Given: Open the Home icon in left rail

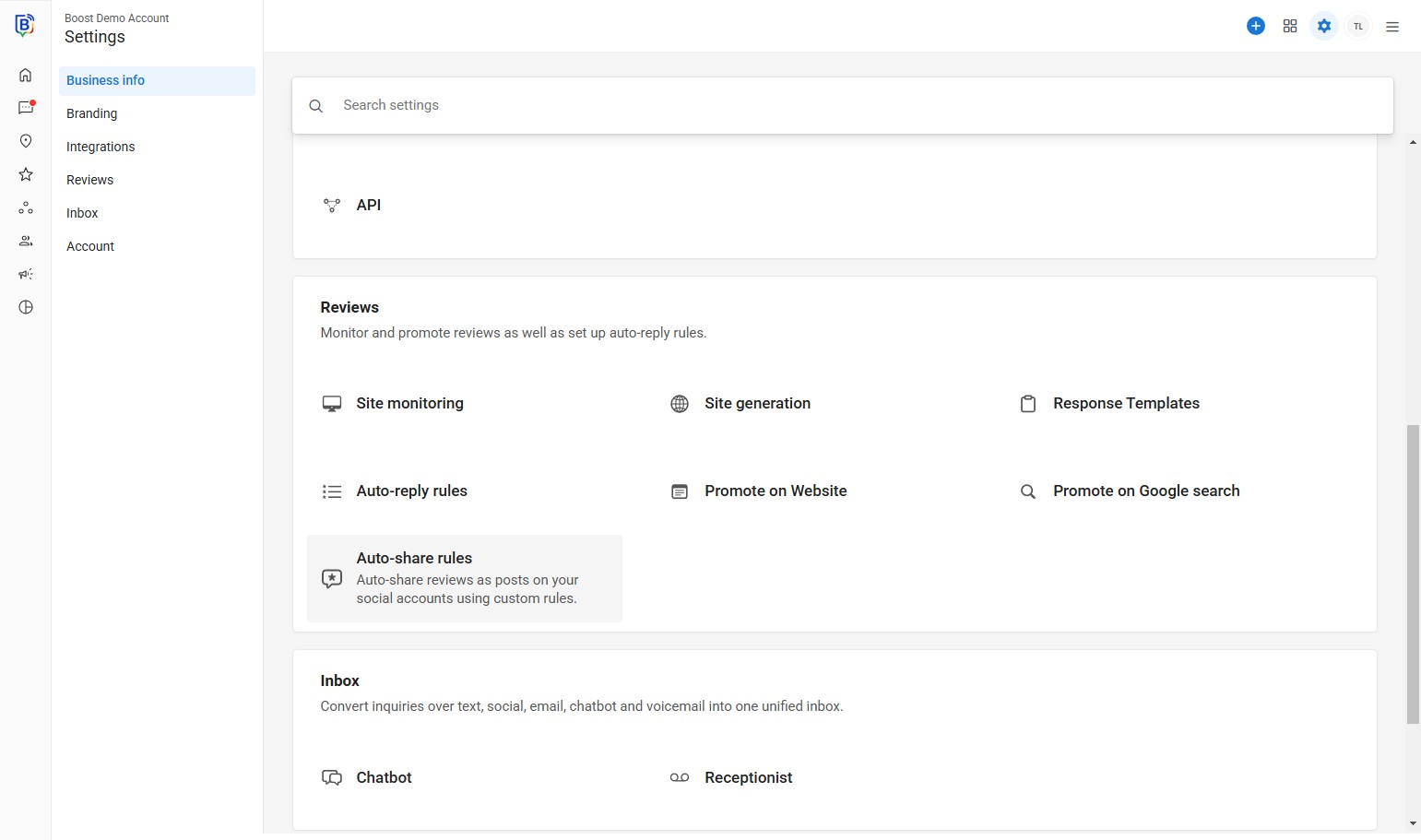Looking at the screenshot, I should click(26, 76).
